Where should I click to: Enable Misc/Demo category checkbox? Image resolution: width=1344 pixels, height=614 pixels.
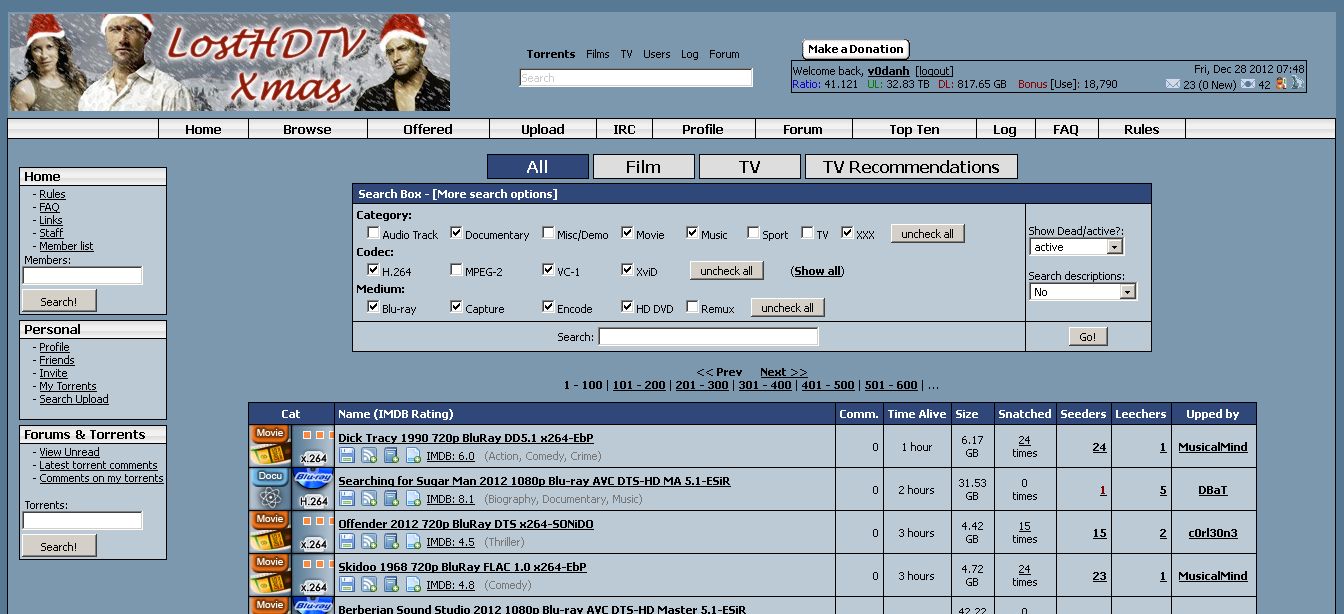[x=548, y=233]
